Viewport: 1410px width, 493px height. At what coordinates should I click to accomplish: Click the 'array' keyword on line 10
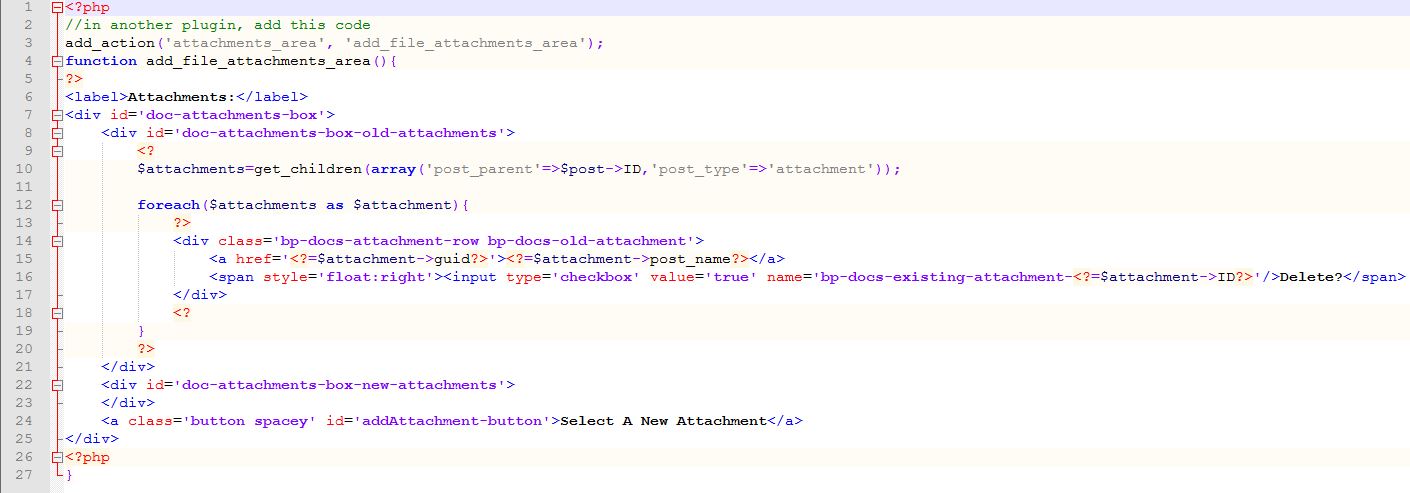point(393,169)
